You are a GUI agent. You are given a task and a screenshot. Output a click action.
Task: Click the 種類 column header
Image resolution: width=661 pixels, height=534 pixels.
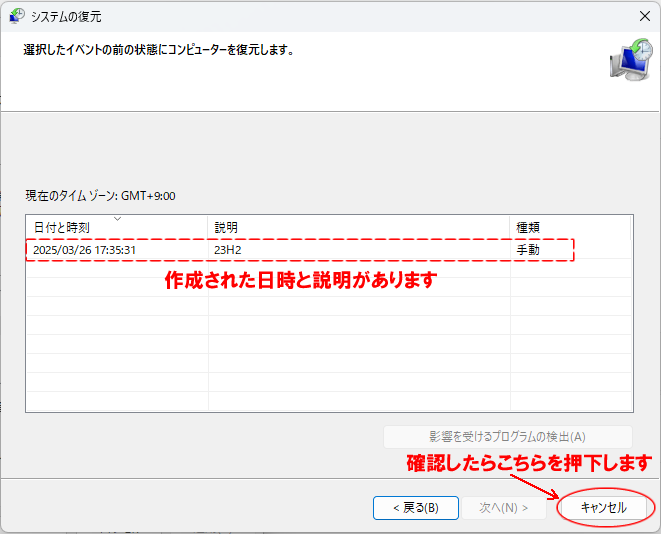click(570, 228)
